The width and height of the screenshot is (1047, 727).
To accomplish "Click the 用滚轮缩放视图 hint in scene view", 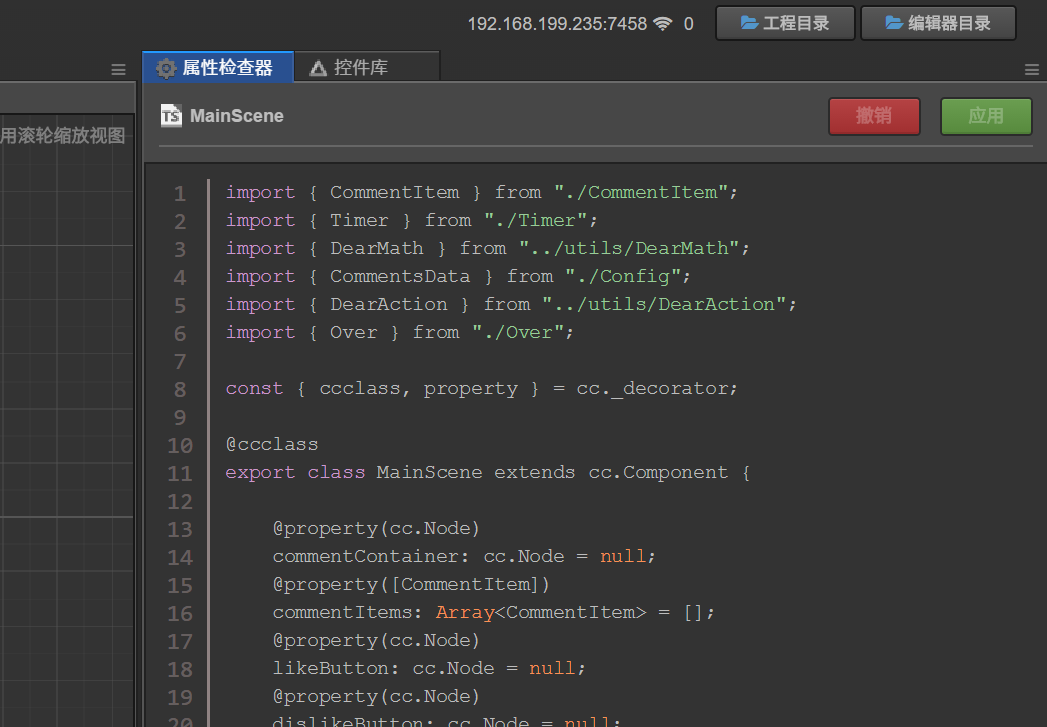I will (63, 136).
